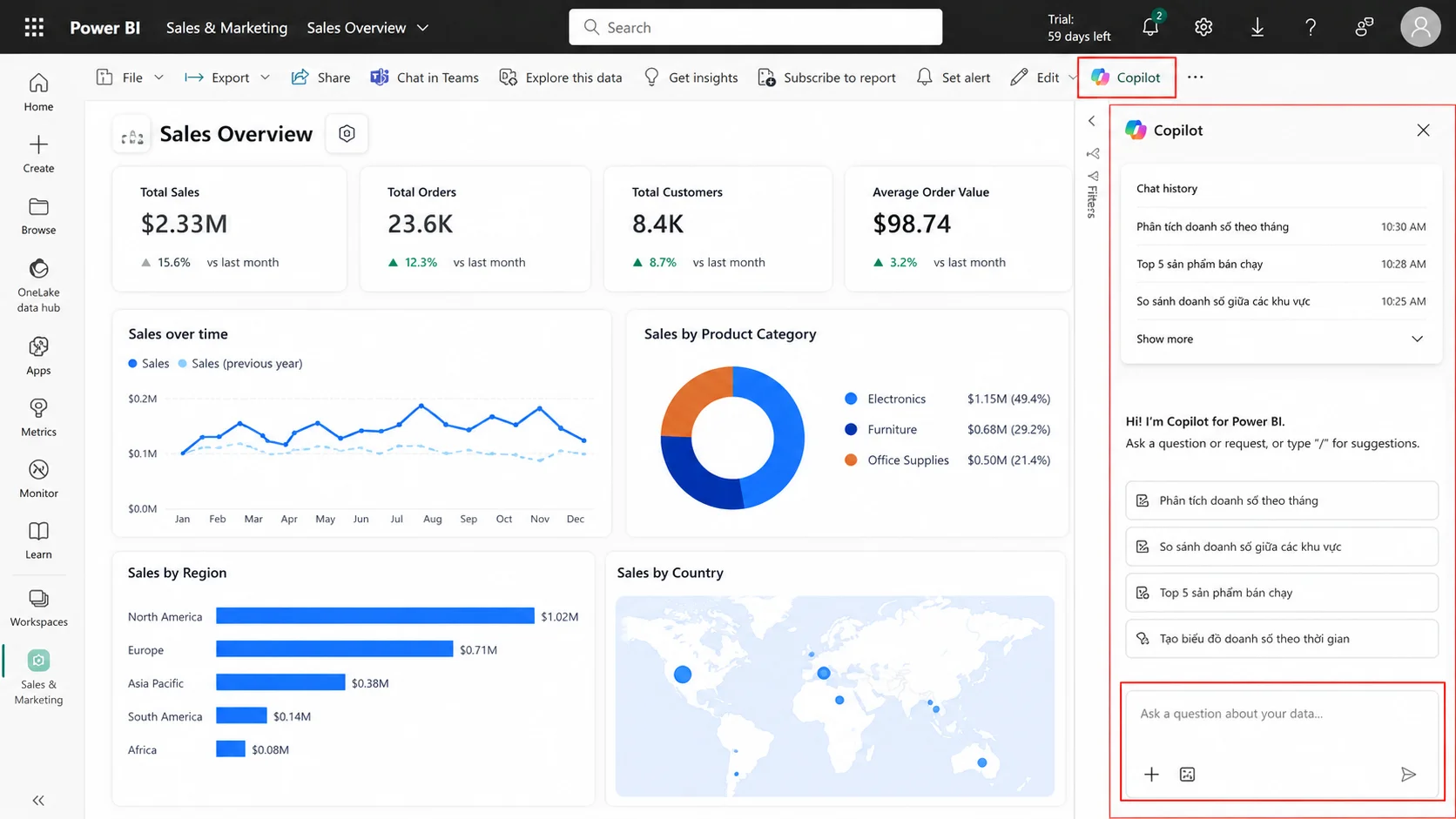
Task: Toggle the Copilot pane button
Action: coord(1126,77)
